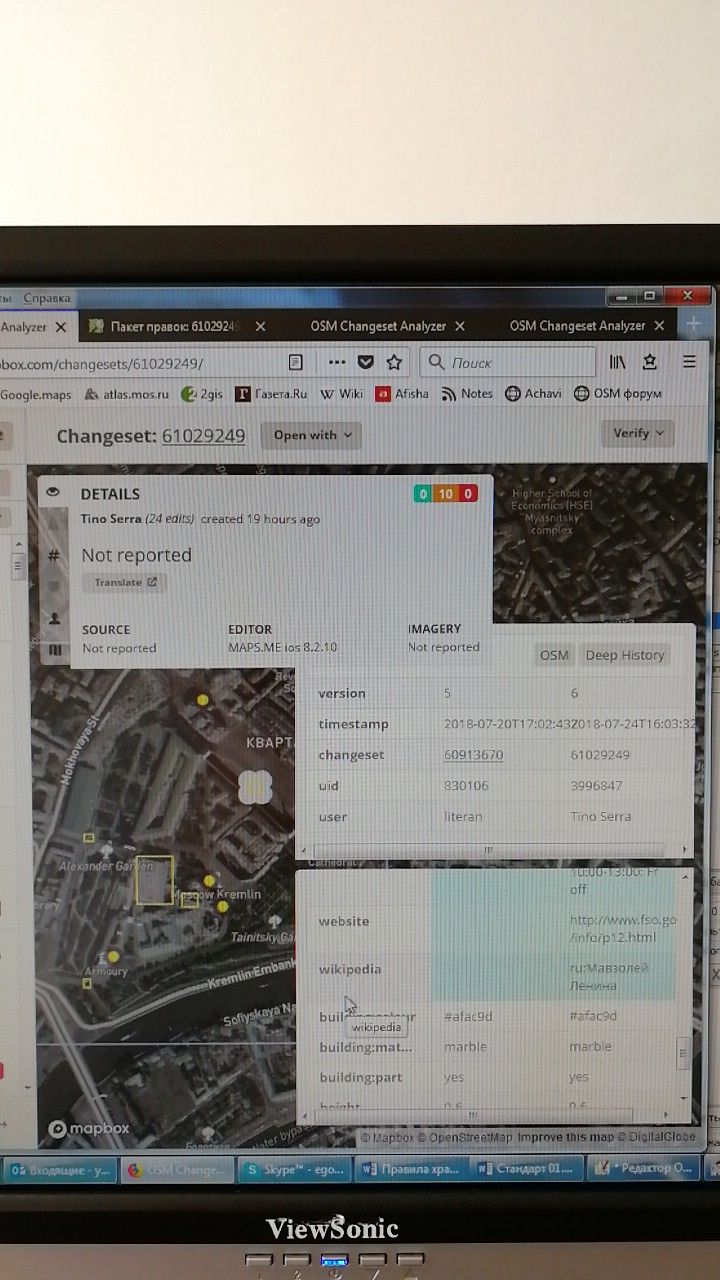The image size is (720, 1280).
Task: Open Редактор O... window in taskbar
Action: (643, 1168)
